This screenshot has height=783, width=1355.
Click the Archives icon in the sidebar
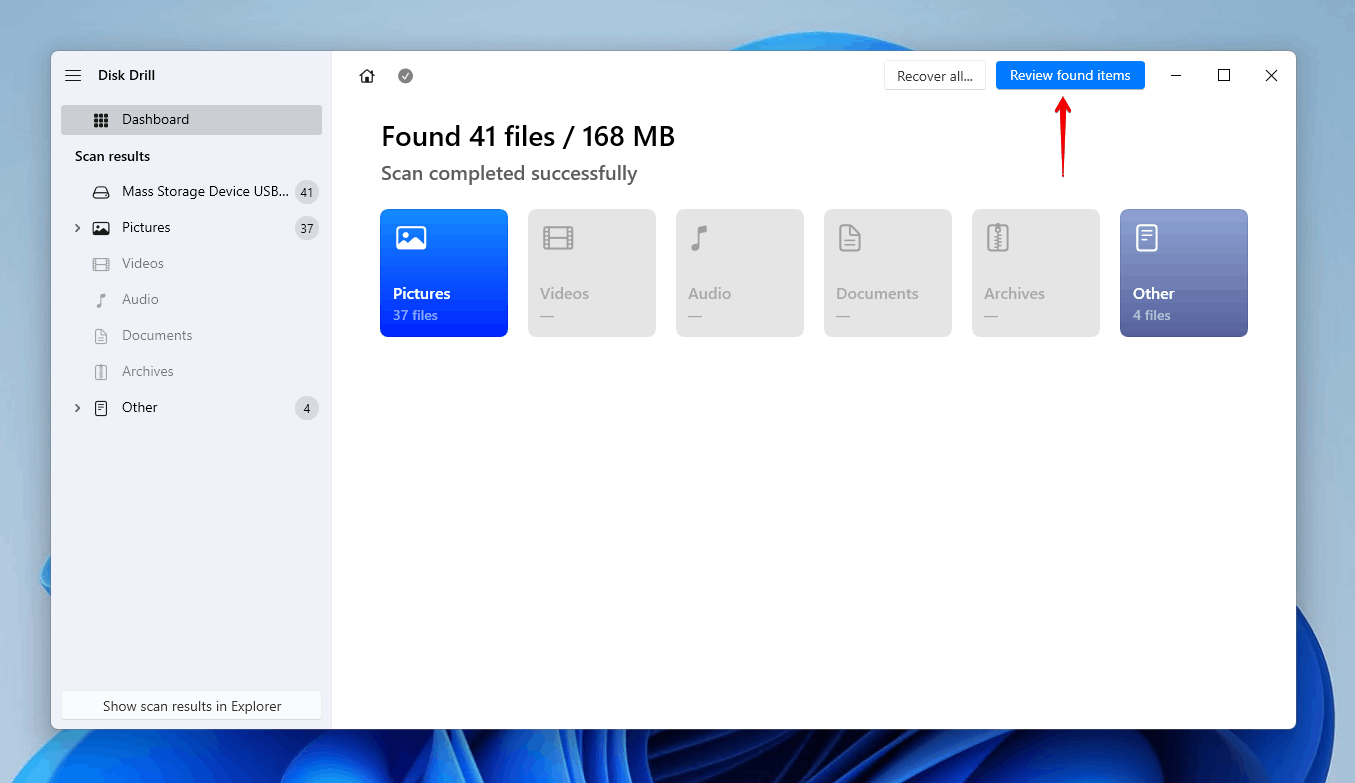coord(101,372)
